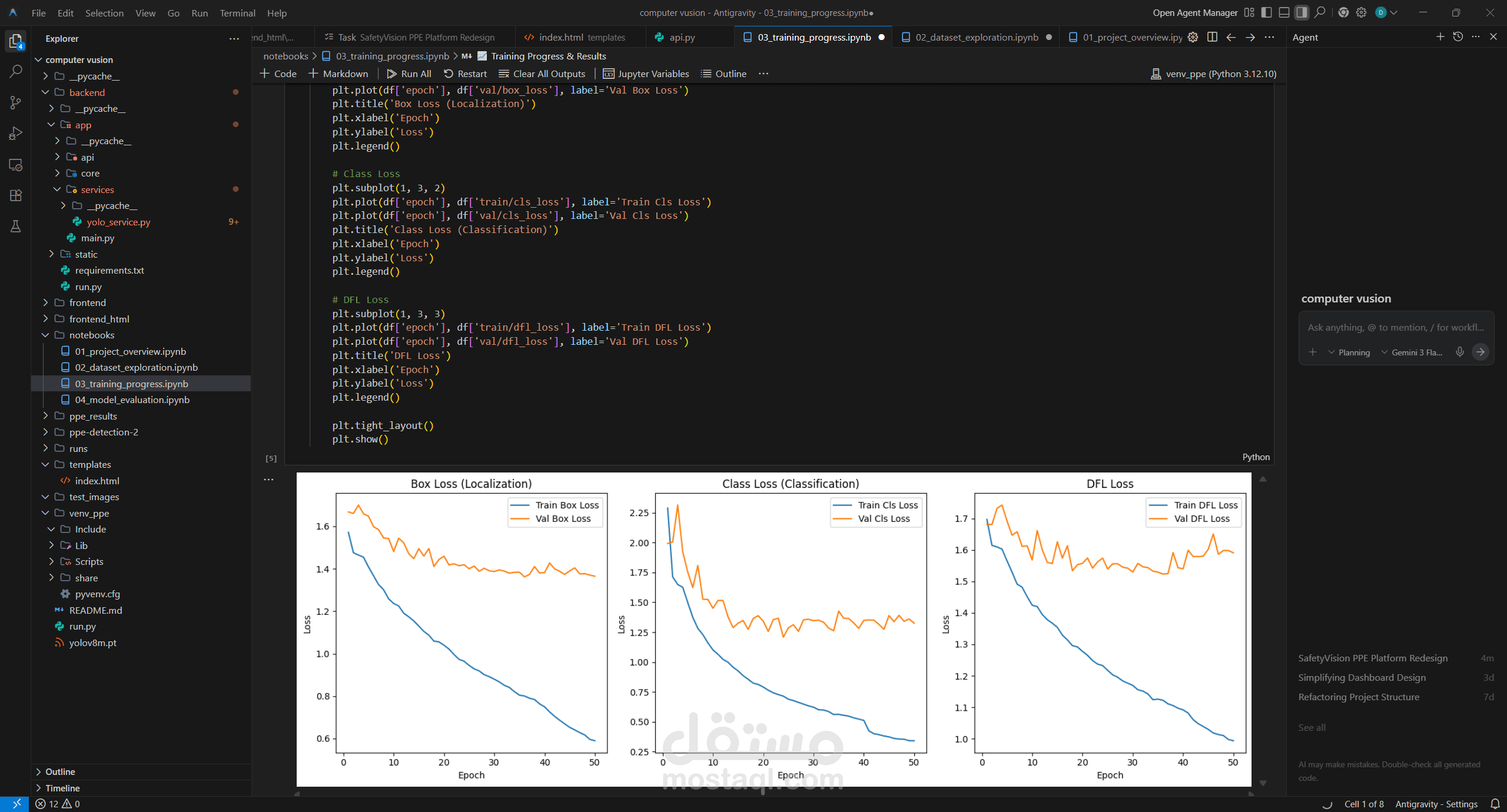
Task: Open the Extensions view
Action: point(16,195)
